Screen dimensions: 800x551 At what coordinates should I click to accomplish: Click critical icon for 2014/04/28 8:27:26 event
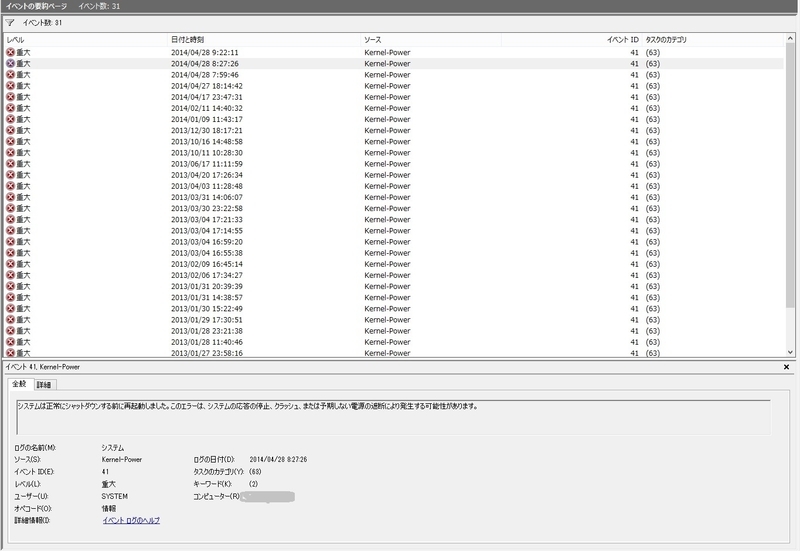pos(10,63)
